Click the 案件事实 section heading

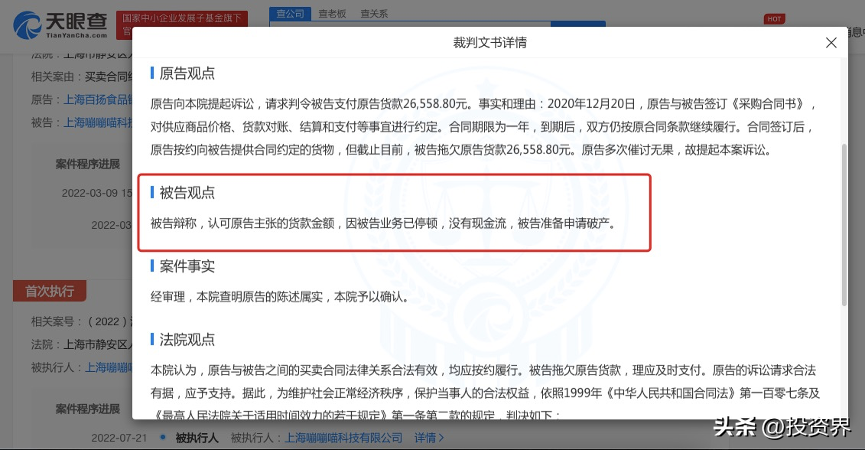click(187, 266)
